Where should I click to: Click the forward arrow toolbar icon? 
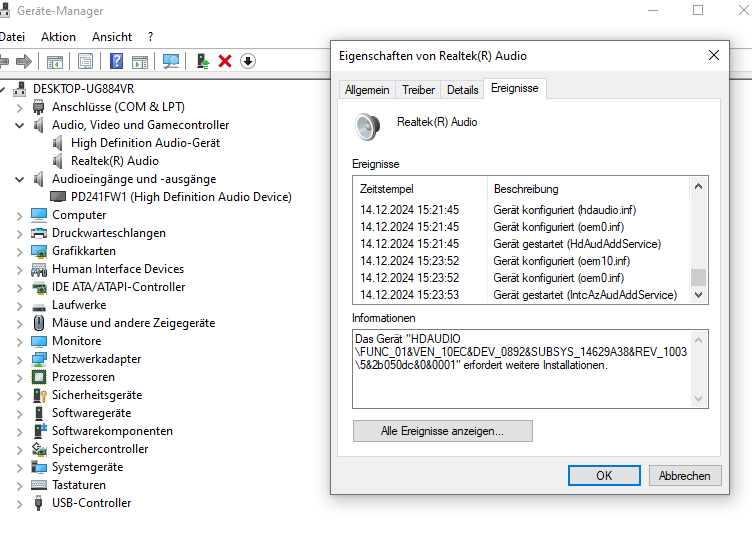(24, 61)
